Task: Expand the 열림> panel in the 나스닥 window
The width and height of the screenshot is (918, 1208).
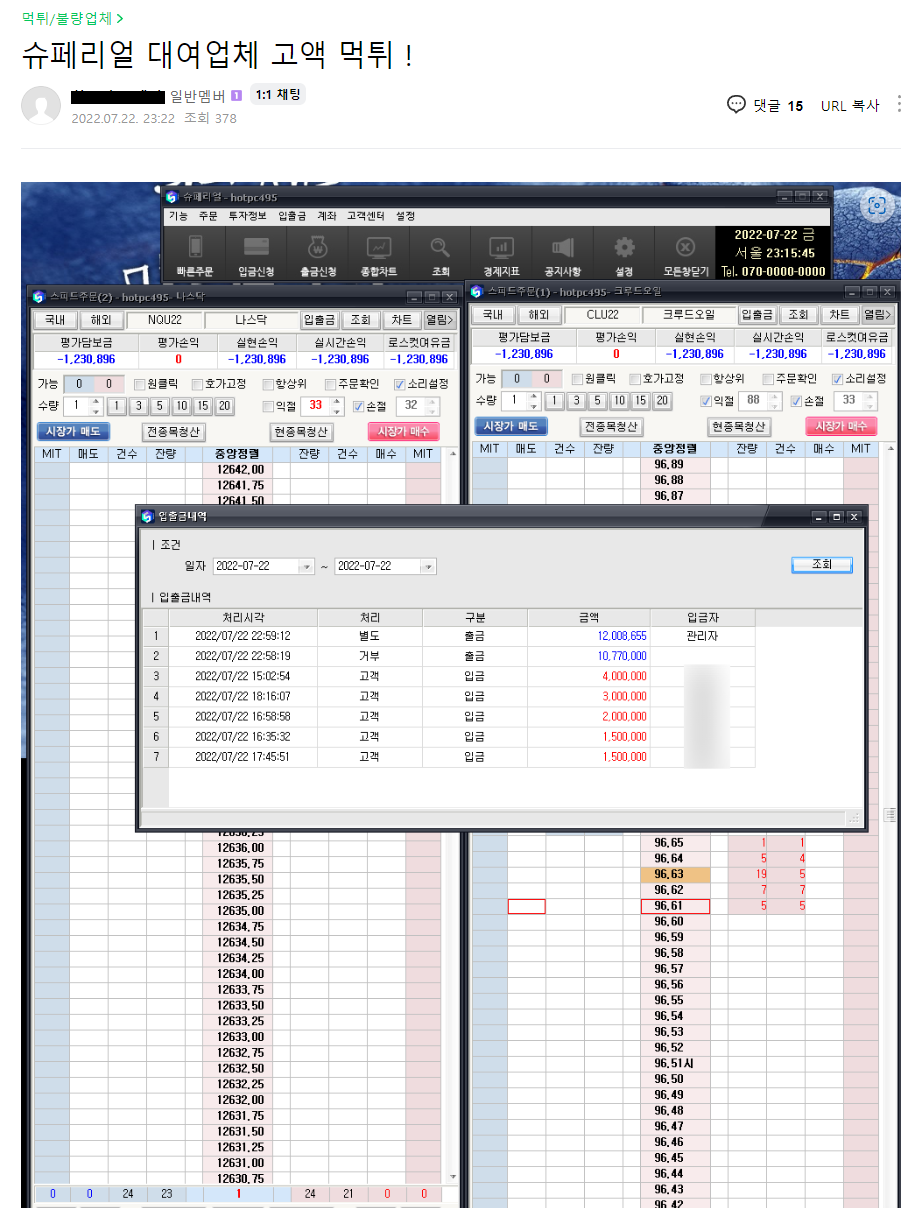Action: coord(437,320)
